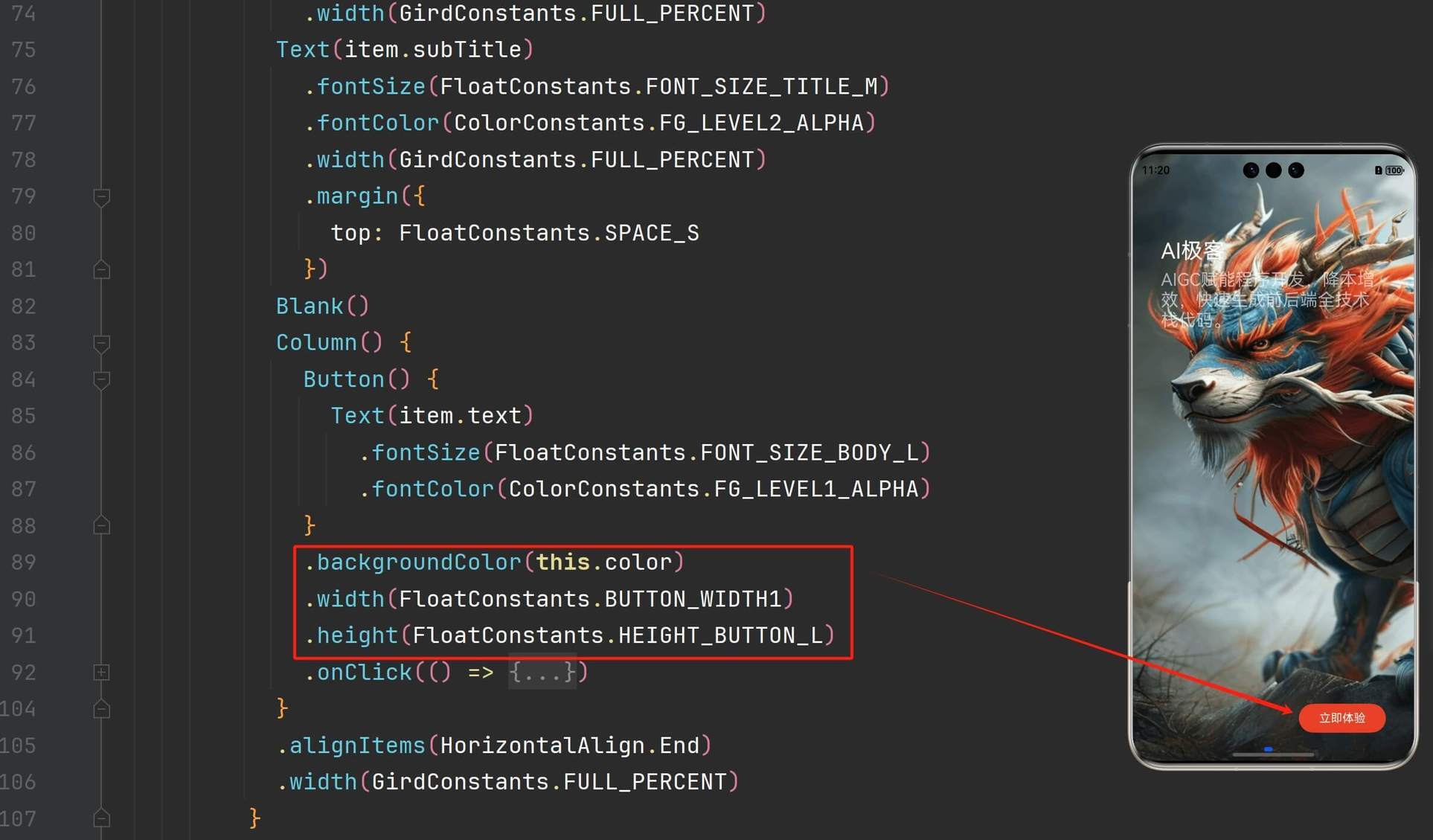Screen dimensions: 1433x840
Task: Click FULL_PERCENT on line 78
Action: point(673,160)
